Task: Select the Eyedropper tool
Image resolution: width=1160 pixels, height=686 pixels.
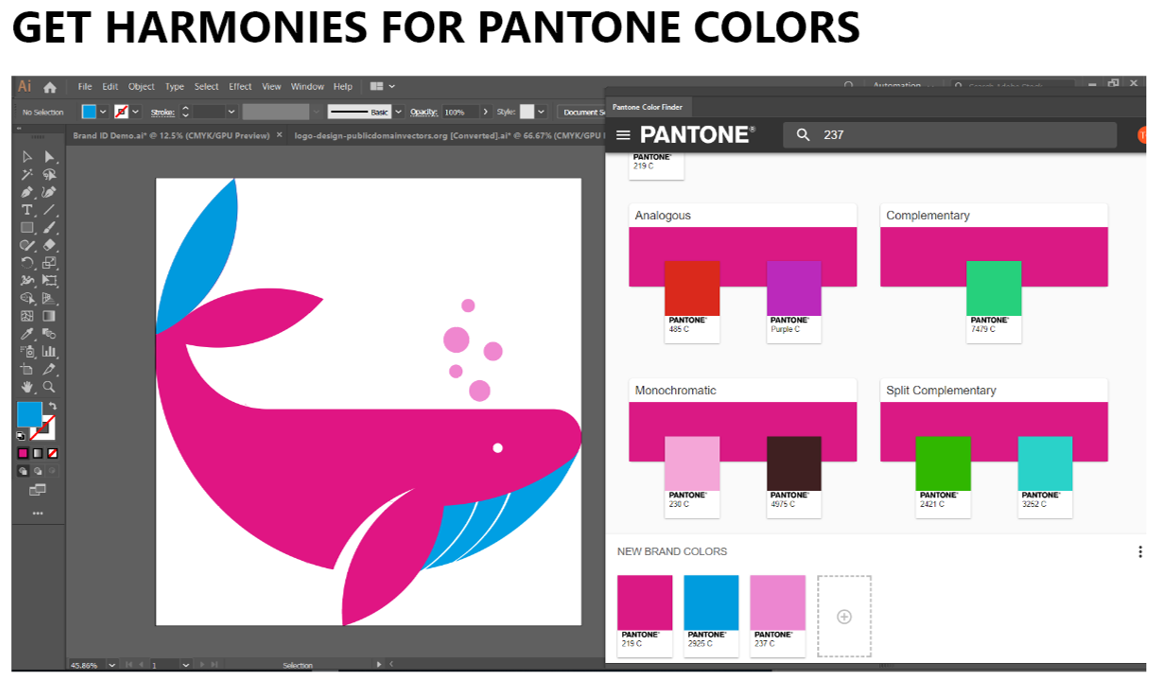Action: click(27, 334)
